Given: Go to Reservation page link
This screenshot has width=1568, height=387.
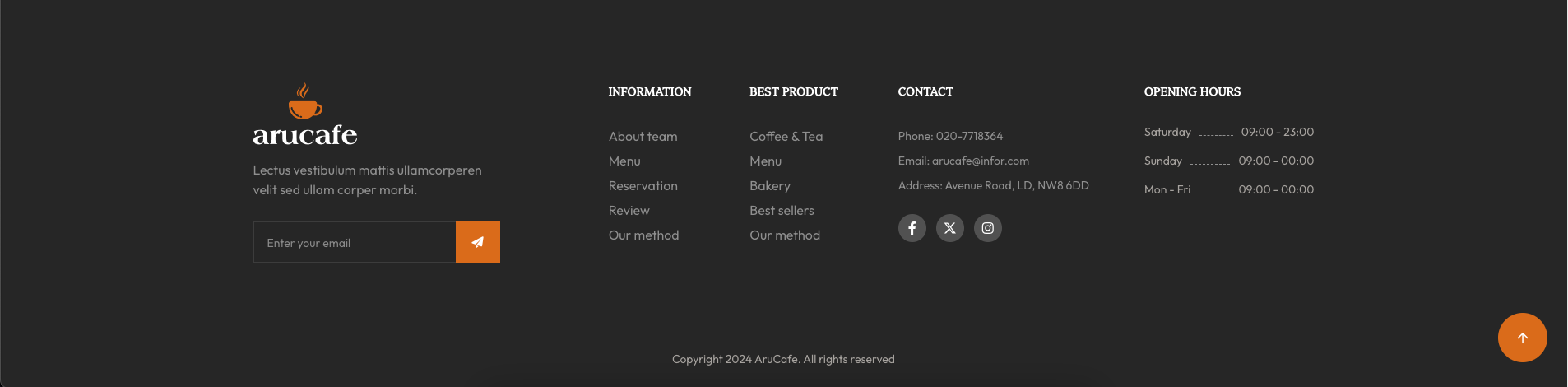Looking at the screenshot, I should coord(643,186).
